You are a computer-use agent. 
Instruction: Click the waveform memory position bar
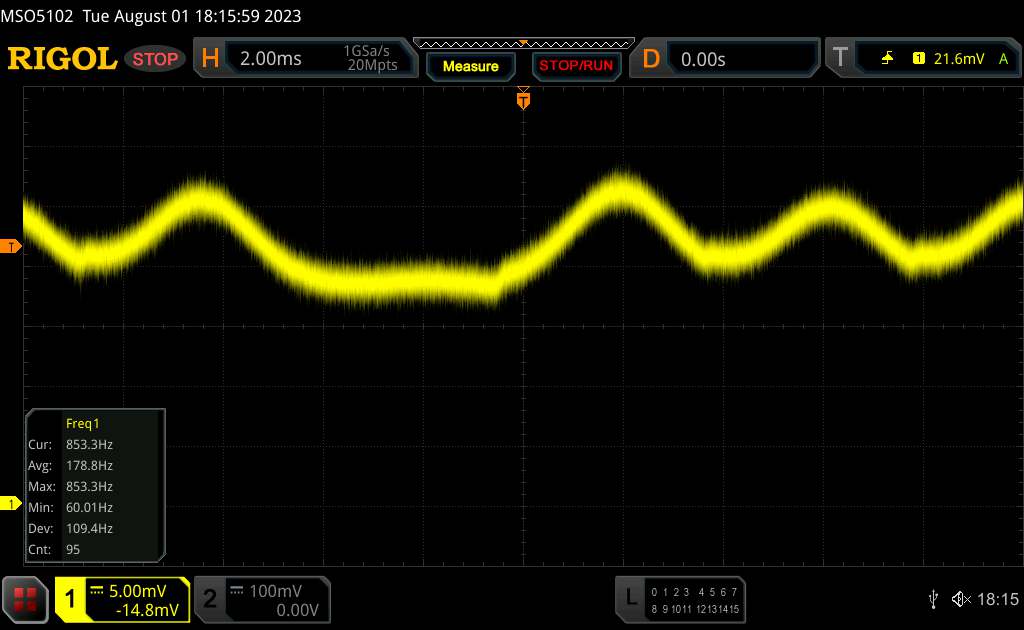click(523, 43)
